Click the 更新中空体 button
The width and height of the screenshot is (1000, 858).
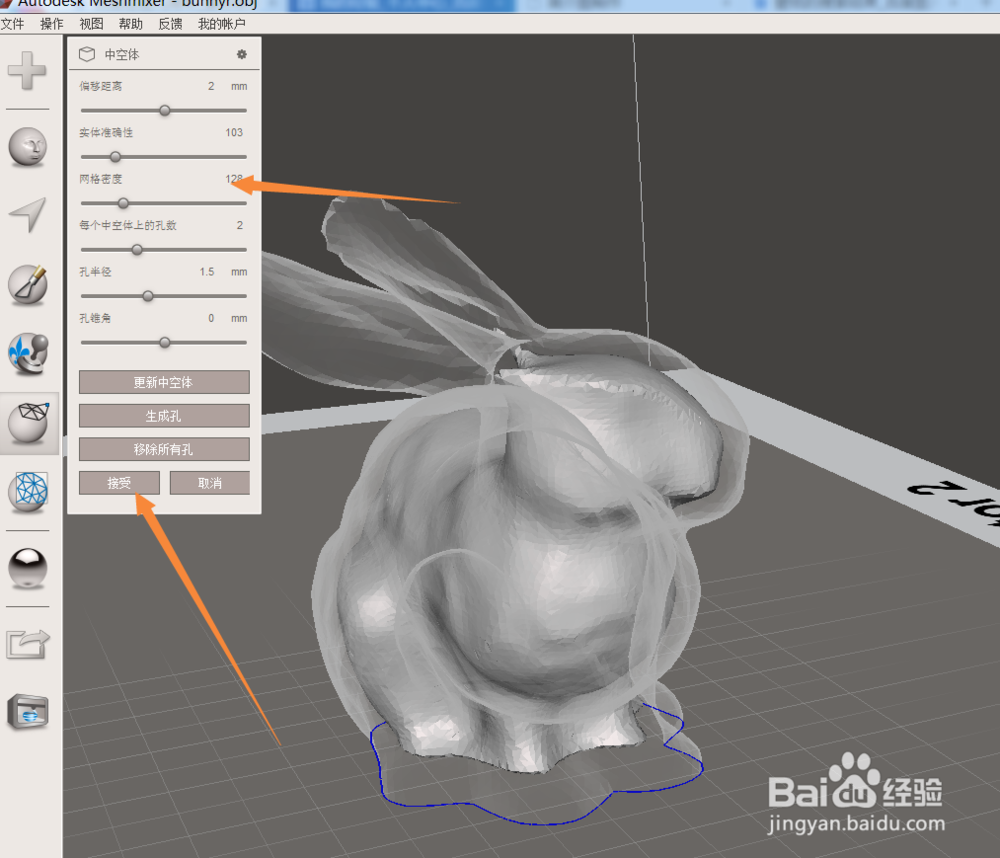[164, 382]
